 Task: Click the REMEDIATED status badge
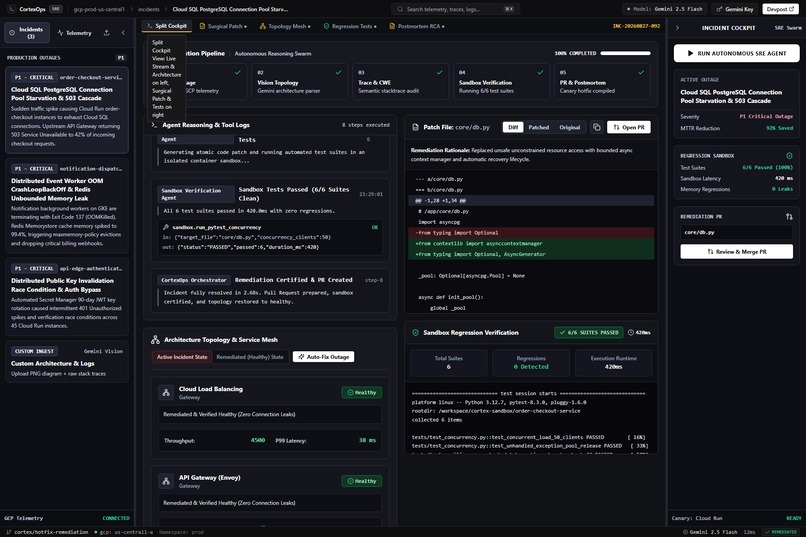pos(780,532)
